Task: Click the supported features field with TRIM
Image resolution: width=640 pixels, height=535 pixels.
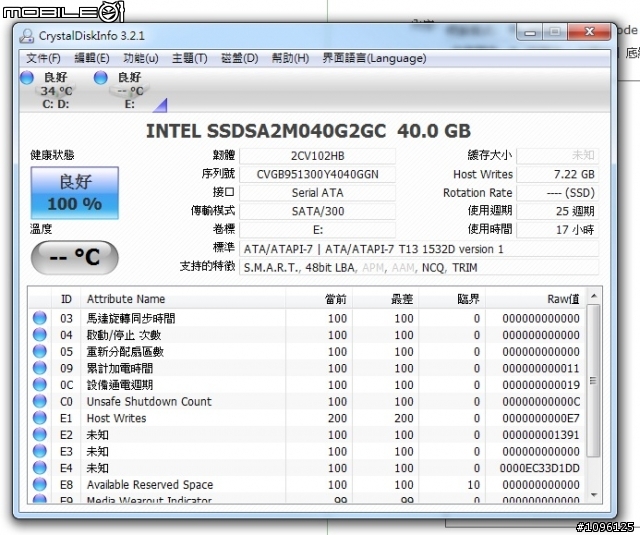Action: [x=419, y=267]
